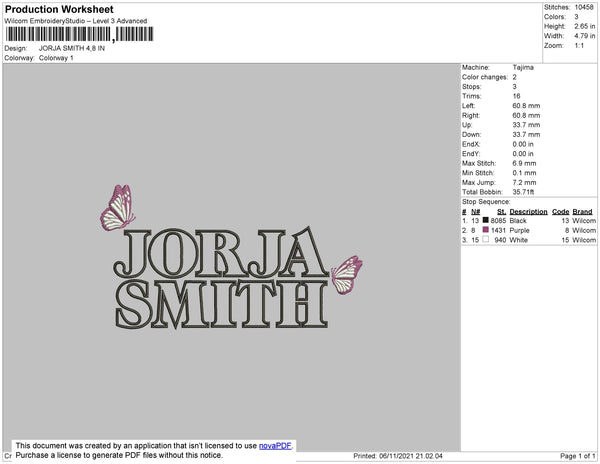Click the 'EndX:' value '0.00 in'
Viewport: 600px width, 464px height.
(523, 144)
